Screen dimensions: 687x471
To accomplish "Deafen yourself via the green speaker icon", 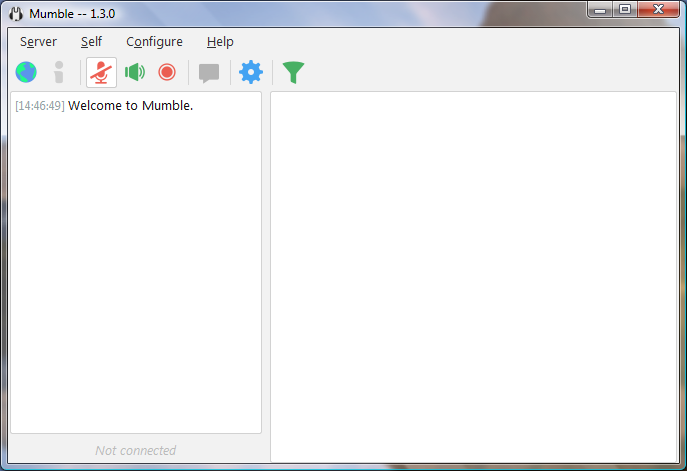I will (x=135, y=72).
